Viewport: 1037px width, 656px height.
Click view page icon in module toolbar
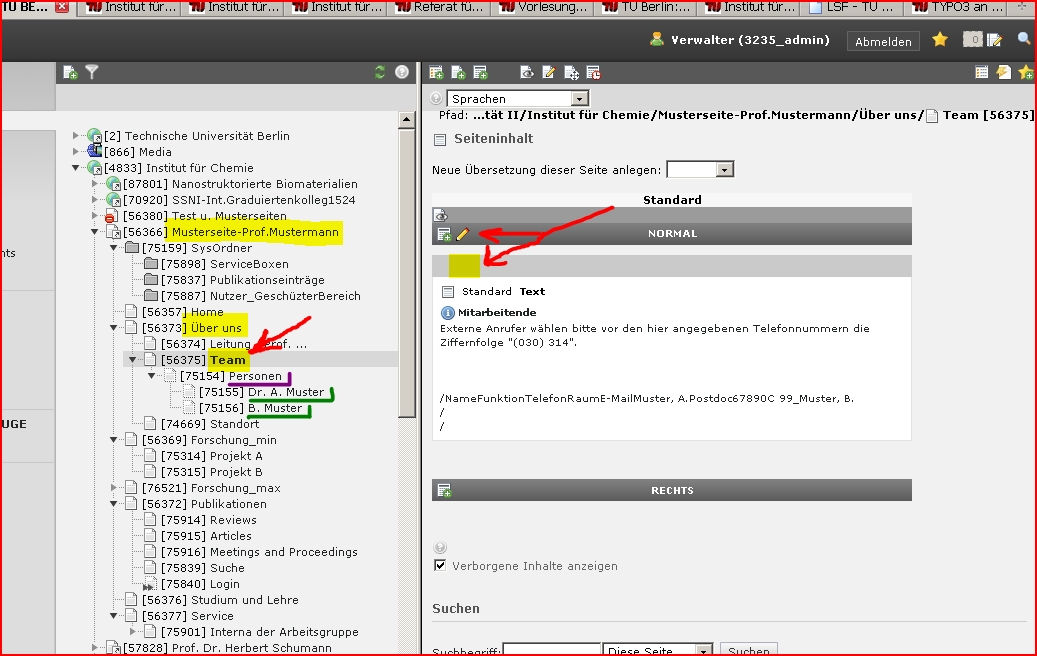[x=527, y=72]
